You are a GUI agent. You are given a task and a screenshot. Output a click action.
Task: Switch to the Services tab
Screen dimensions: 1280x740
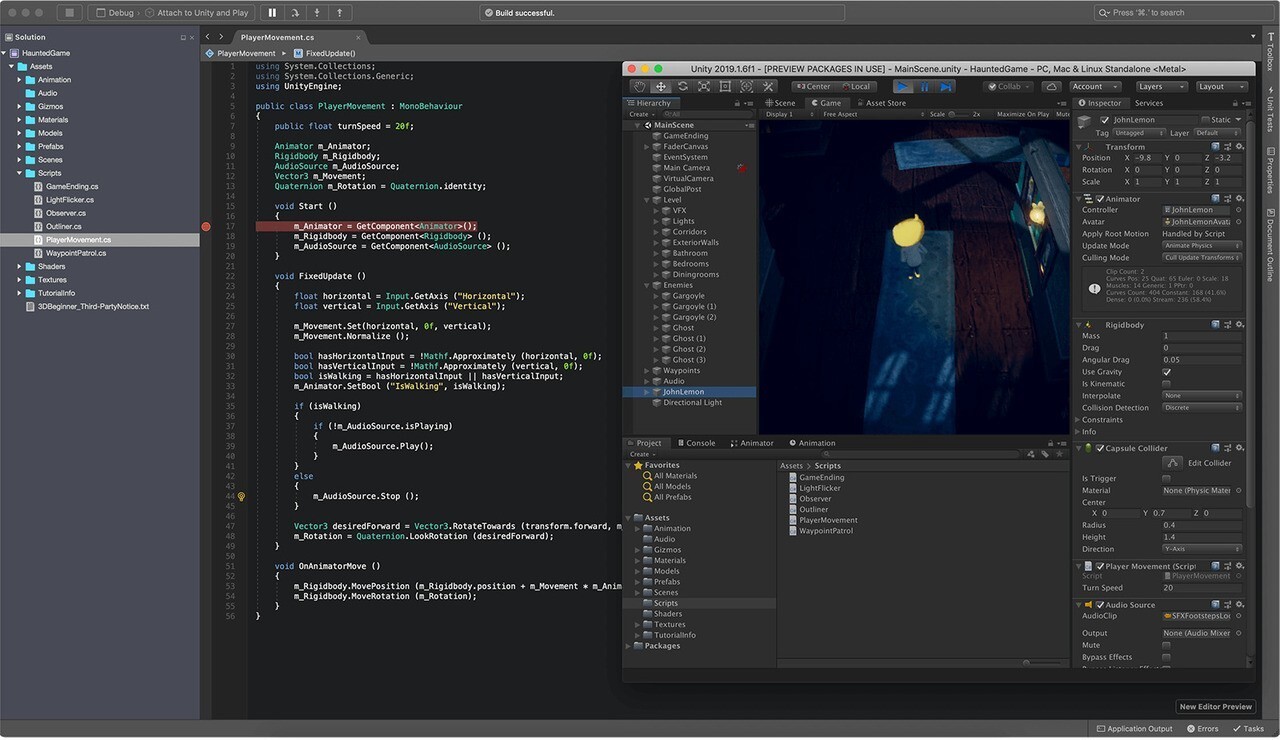coord(1149,103)
